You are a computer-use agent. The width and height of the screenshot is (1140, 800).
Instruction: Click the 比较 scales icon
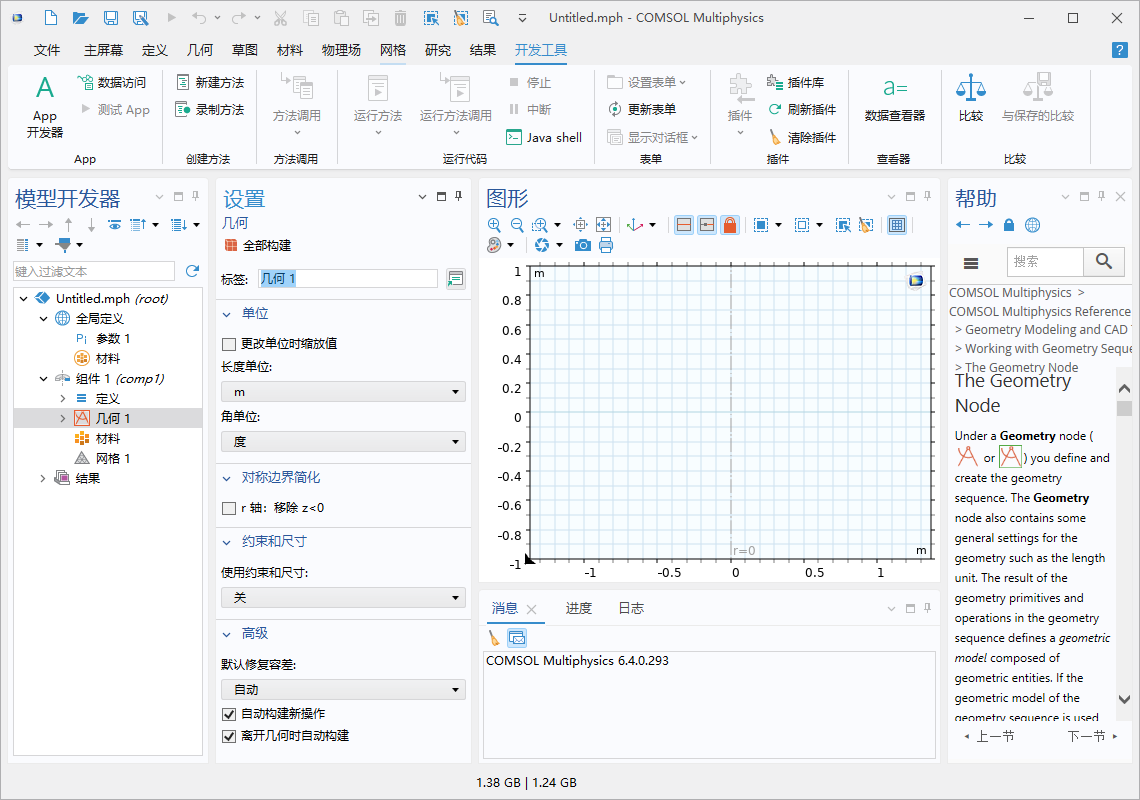tap(971, 88)
